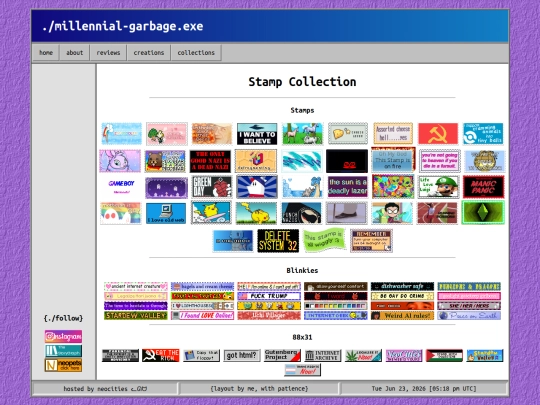Select the Manic Panic stamp
The image size is (540, 405).
click(484, 187)
